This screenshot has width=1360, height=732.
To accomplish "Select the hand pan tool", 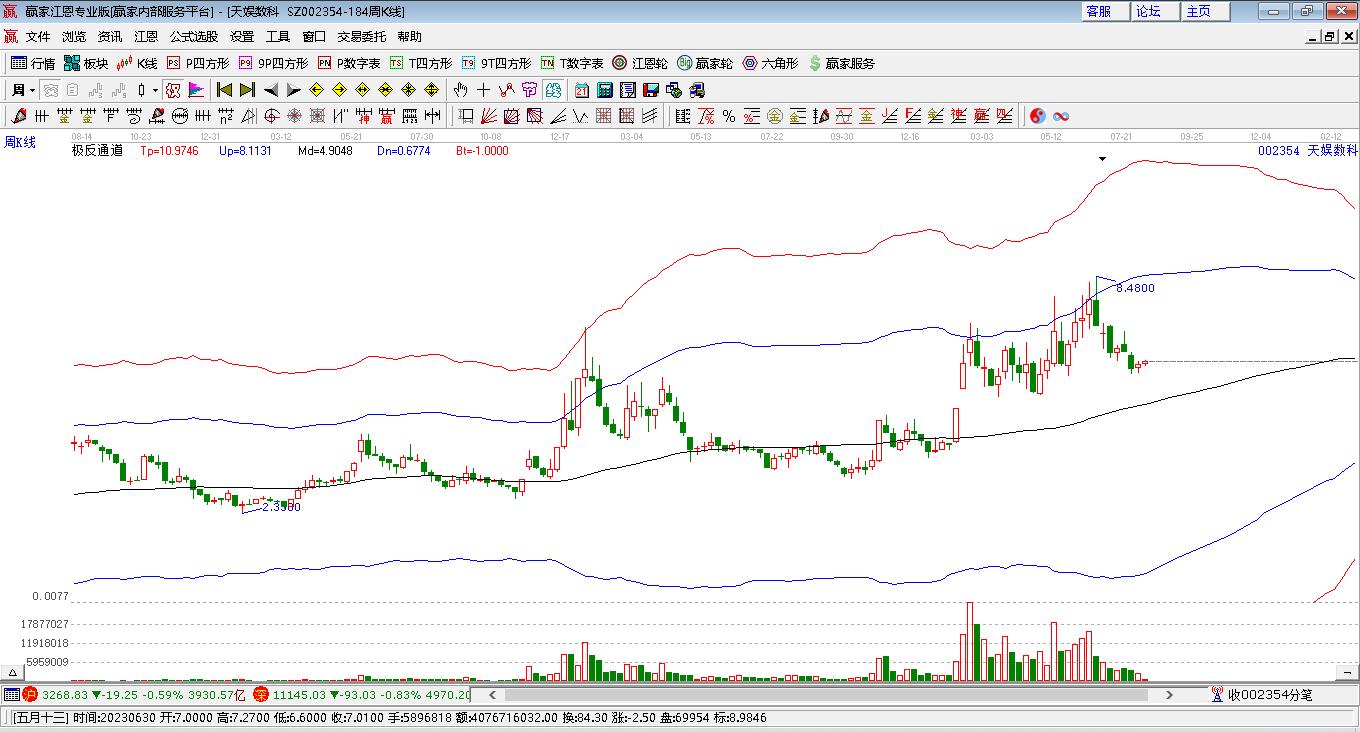I will [461, 90].
